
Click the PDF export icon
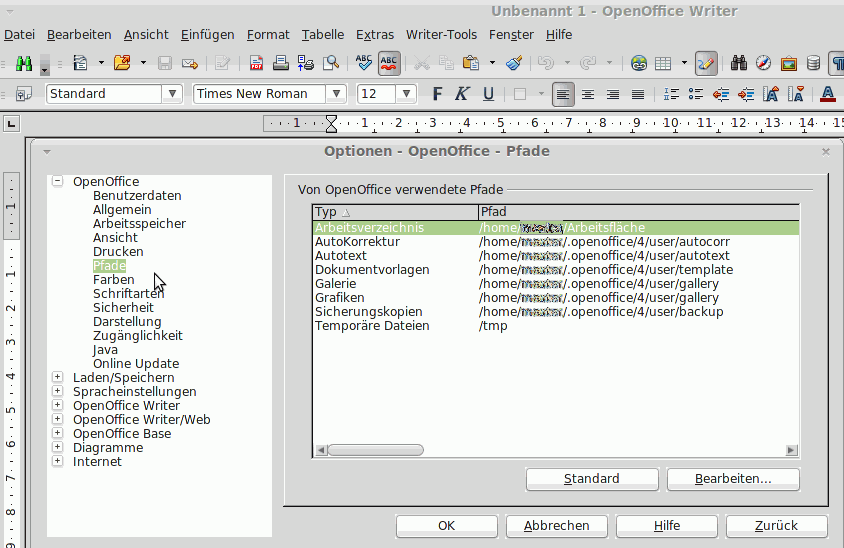pyautogui.click(x=257, y=63)
